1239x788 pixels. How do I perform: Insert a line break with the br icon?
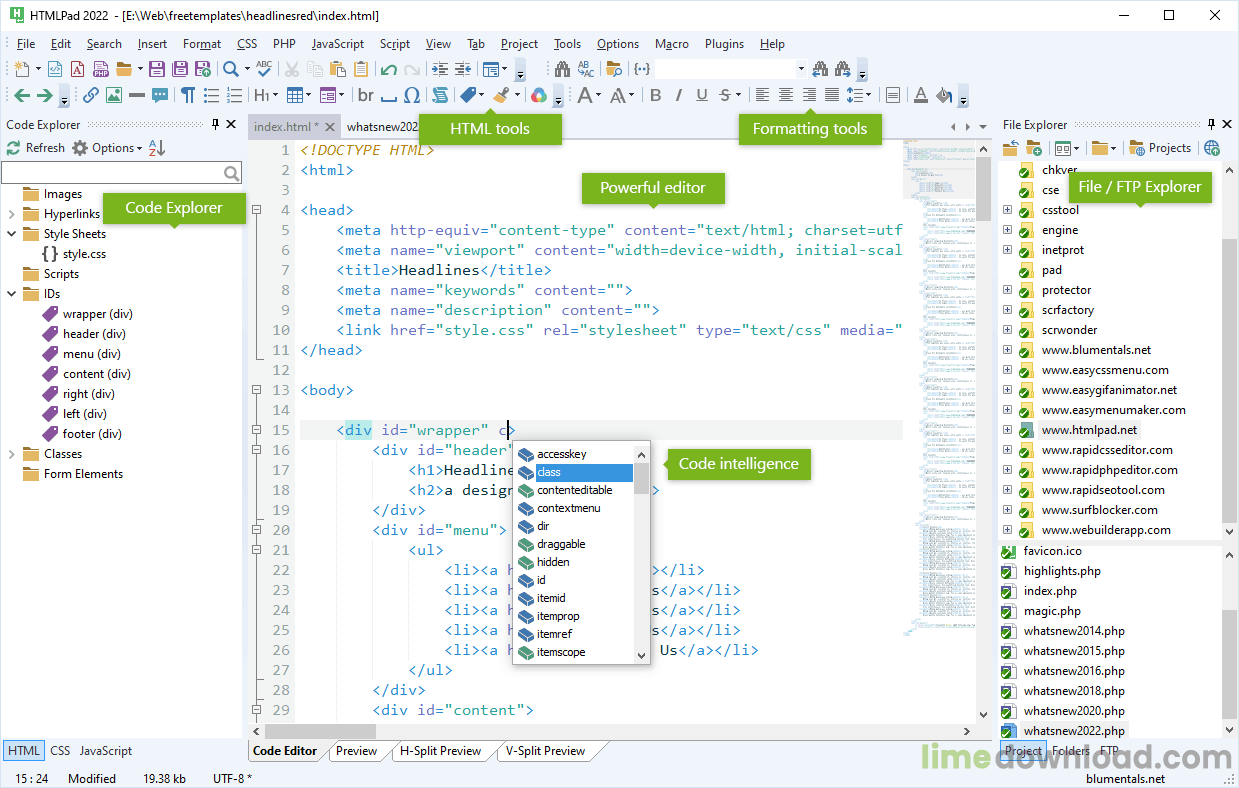tap(366, 96)
